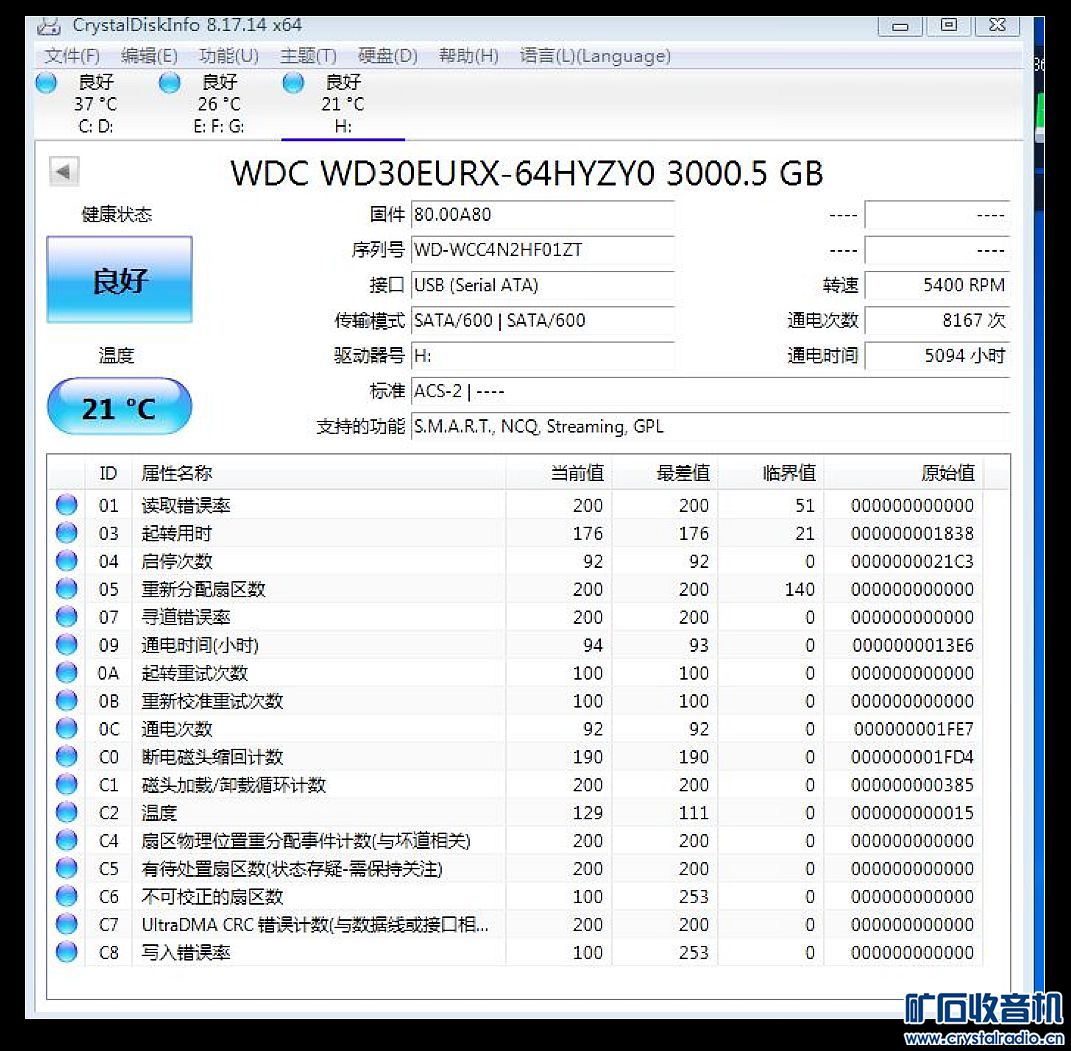The width and height of the screenshot is (1071, 1051).
Task: Click the disk title WDC WD30EURX-64HYZY0
Action: (527, 173)
